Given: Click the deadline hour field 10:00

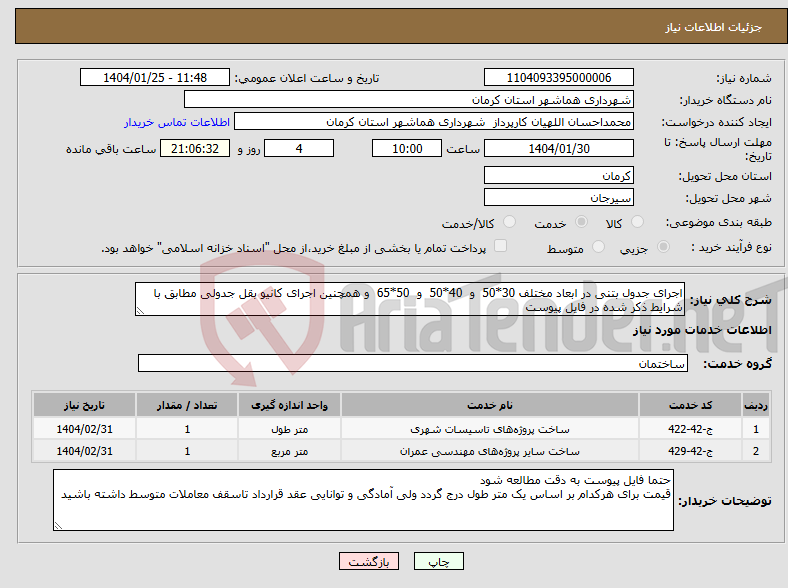Looking at the screenshot, I should pos(407,148).
